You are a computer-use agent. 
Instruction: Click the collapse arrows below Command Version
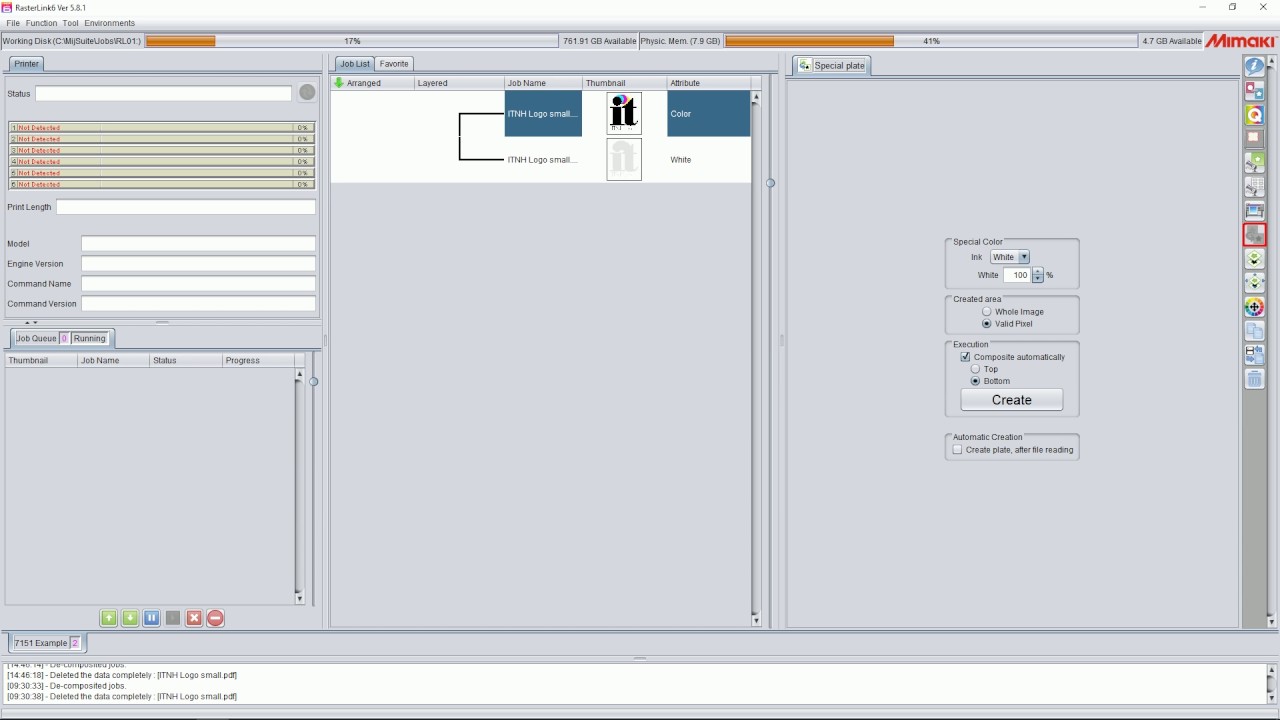31,323
